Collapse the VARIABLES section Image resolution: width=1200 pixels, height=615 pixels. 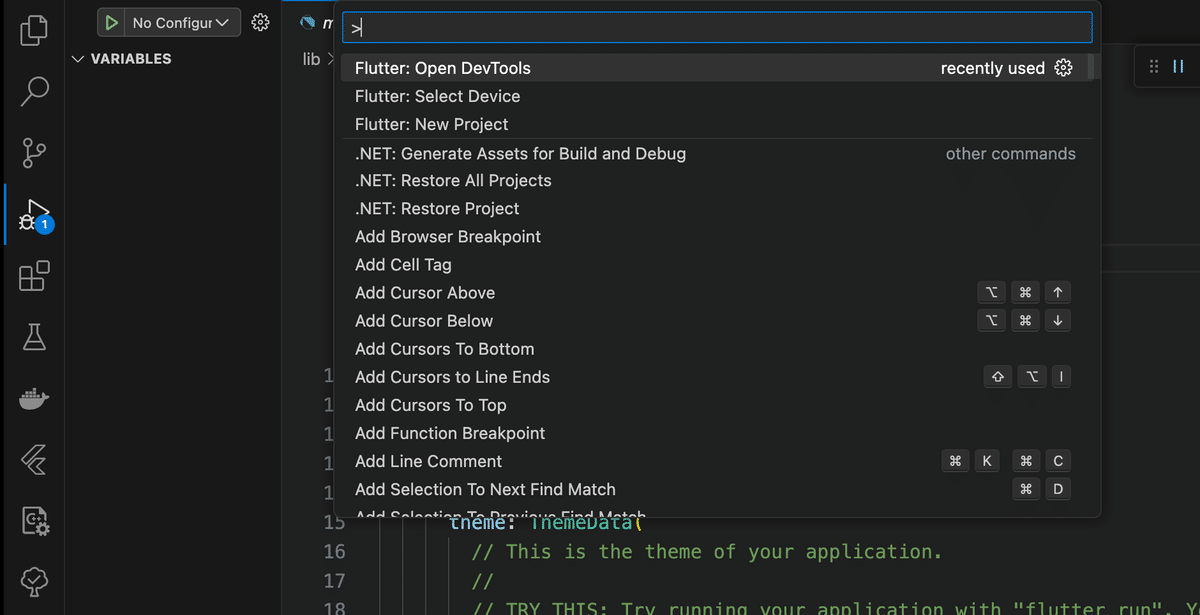121,59
